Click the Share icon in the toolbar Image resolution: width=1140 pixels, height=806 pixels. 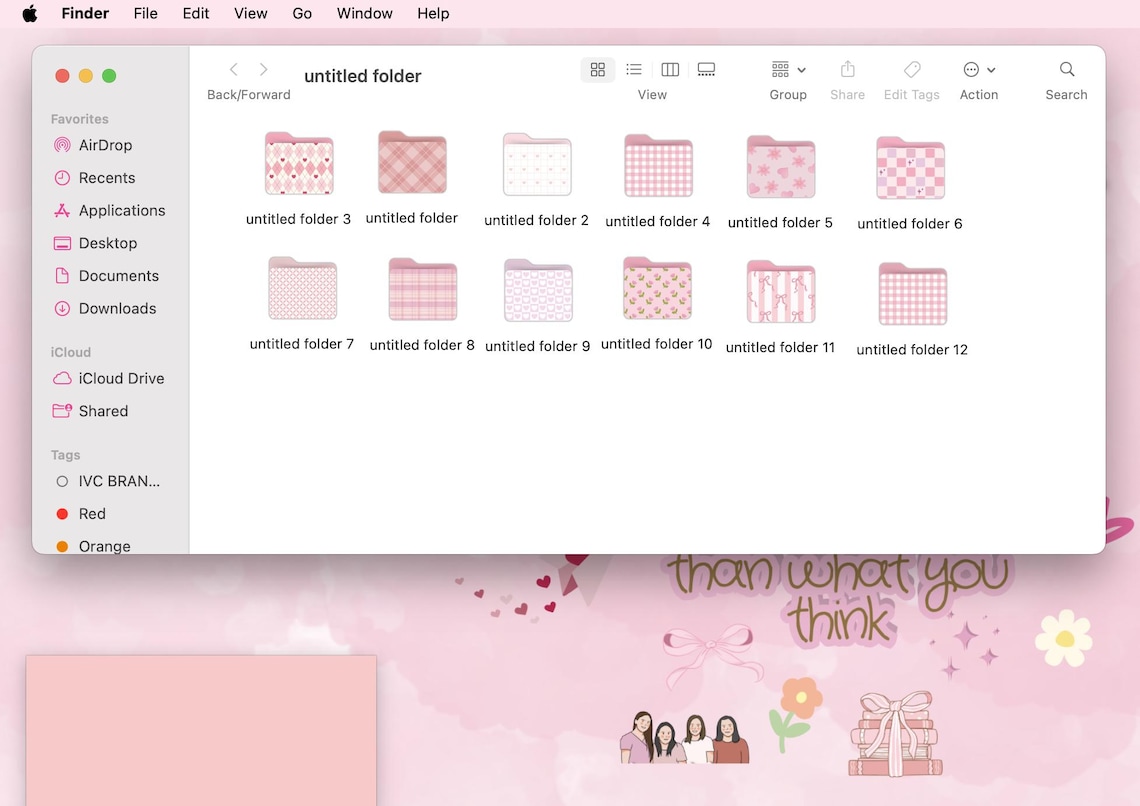(x=847, y=70)
